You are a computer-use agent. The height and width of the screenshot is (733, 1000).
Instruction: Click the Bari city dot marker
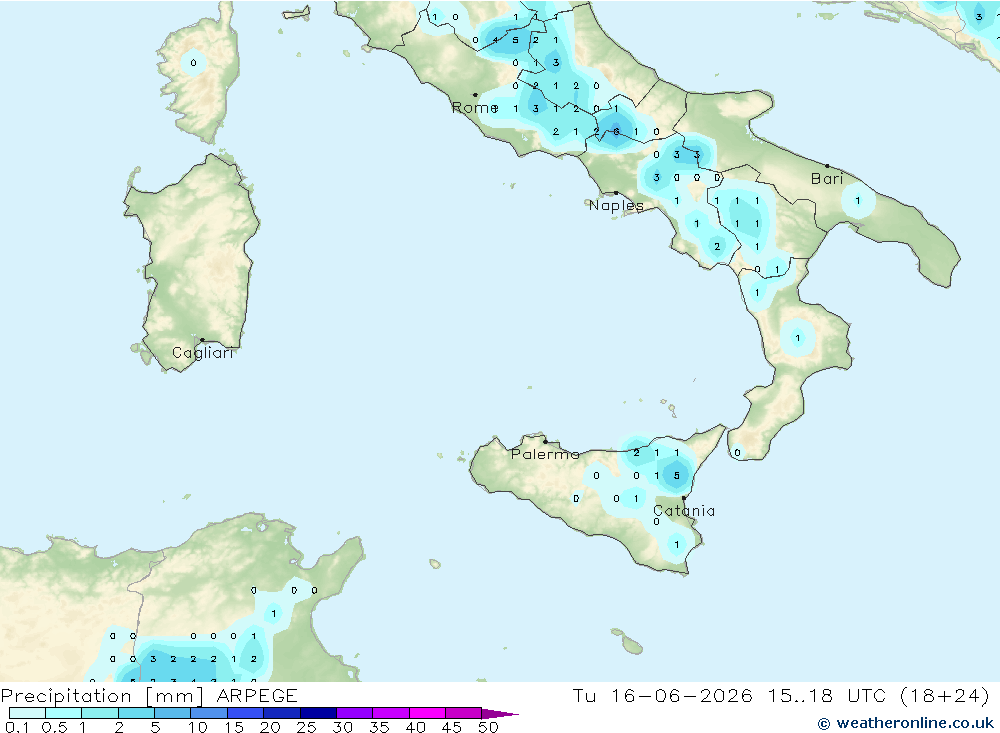(x=827, y=166)
